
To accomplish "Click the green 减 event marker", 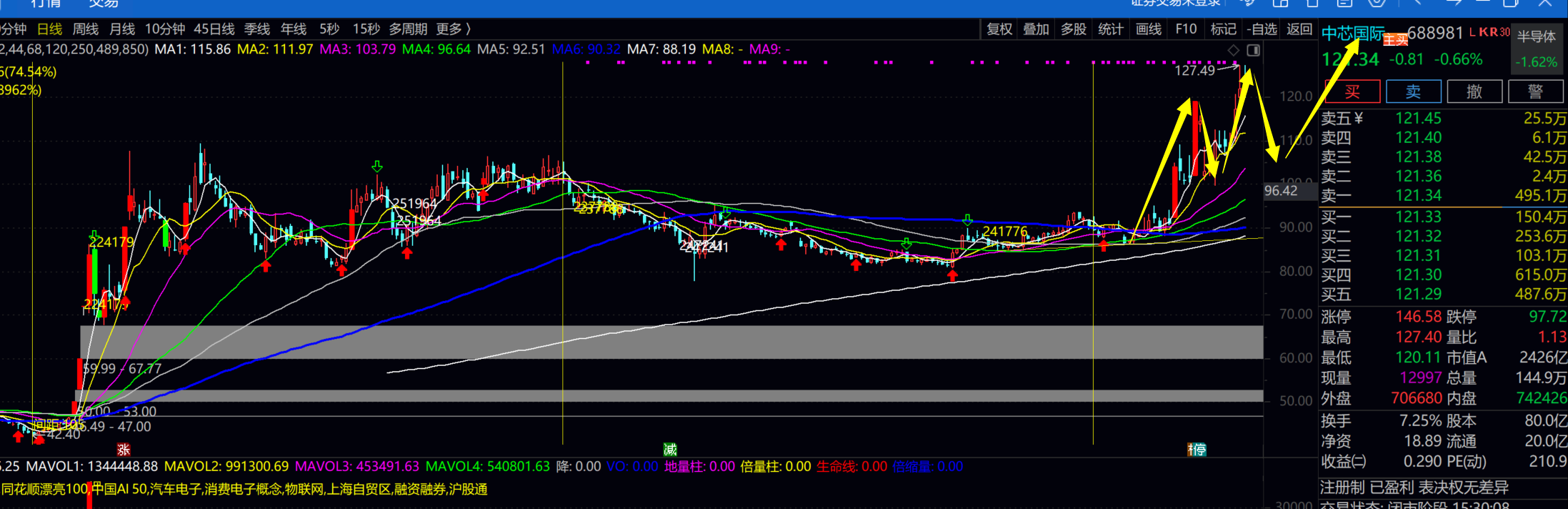I will tap(669, 449).
